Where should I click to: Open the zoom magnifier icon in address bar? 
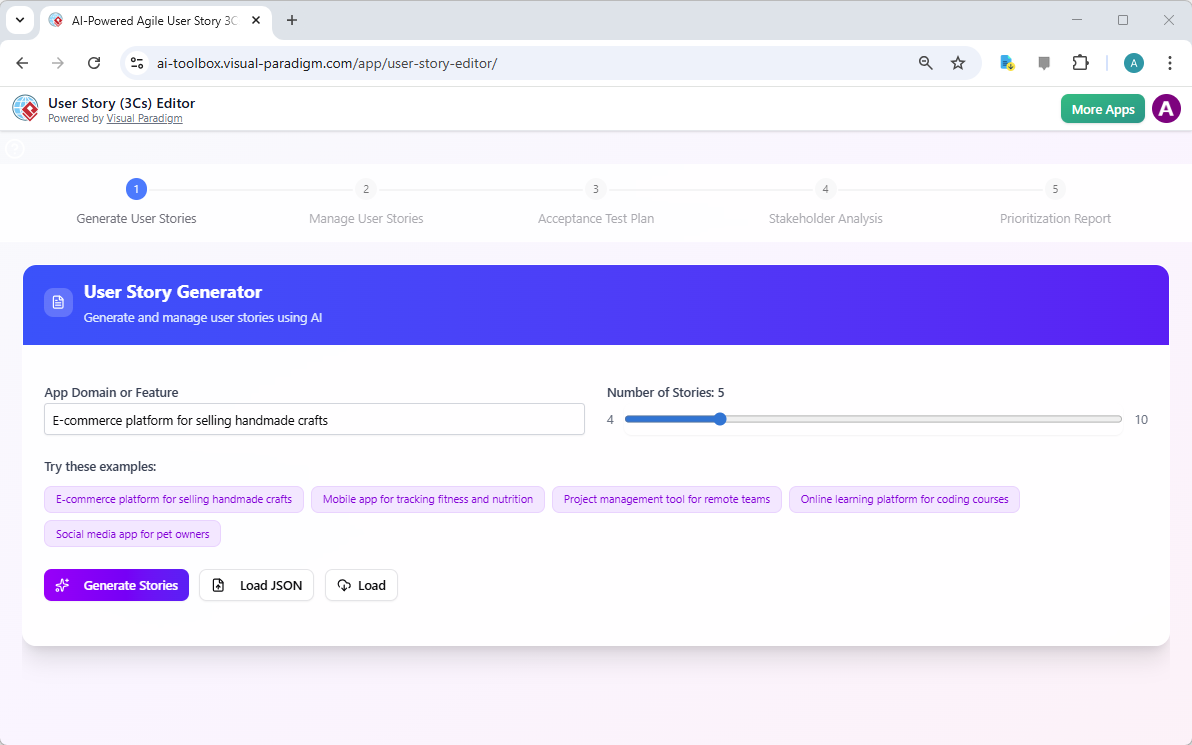[x=925, y=62]
